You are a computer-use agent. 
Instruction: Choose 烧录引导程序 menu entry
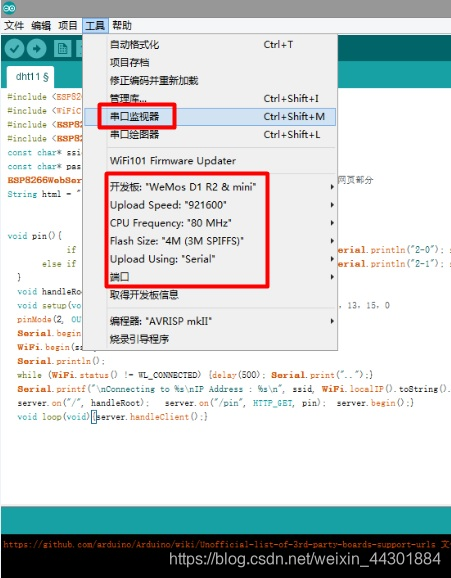[210, 339]
